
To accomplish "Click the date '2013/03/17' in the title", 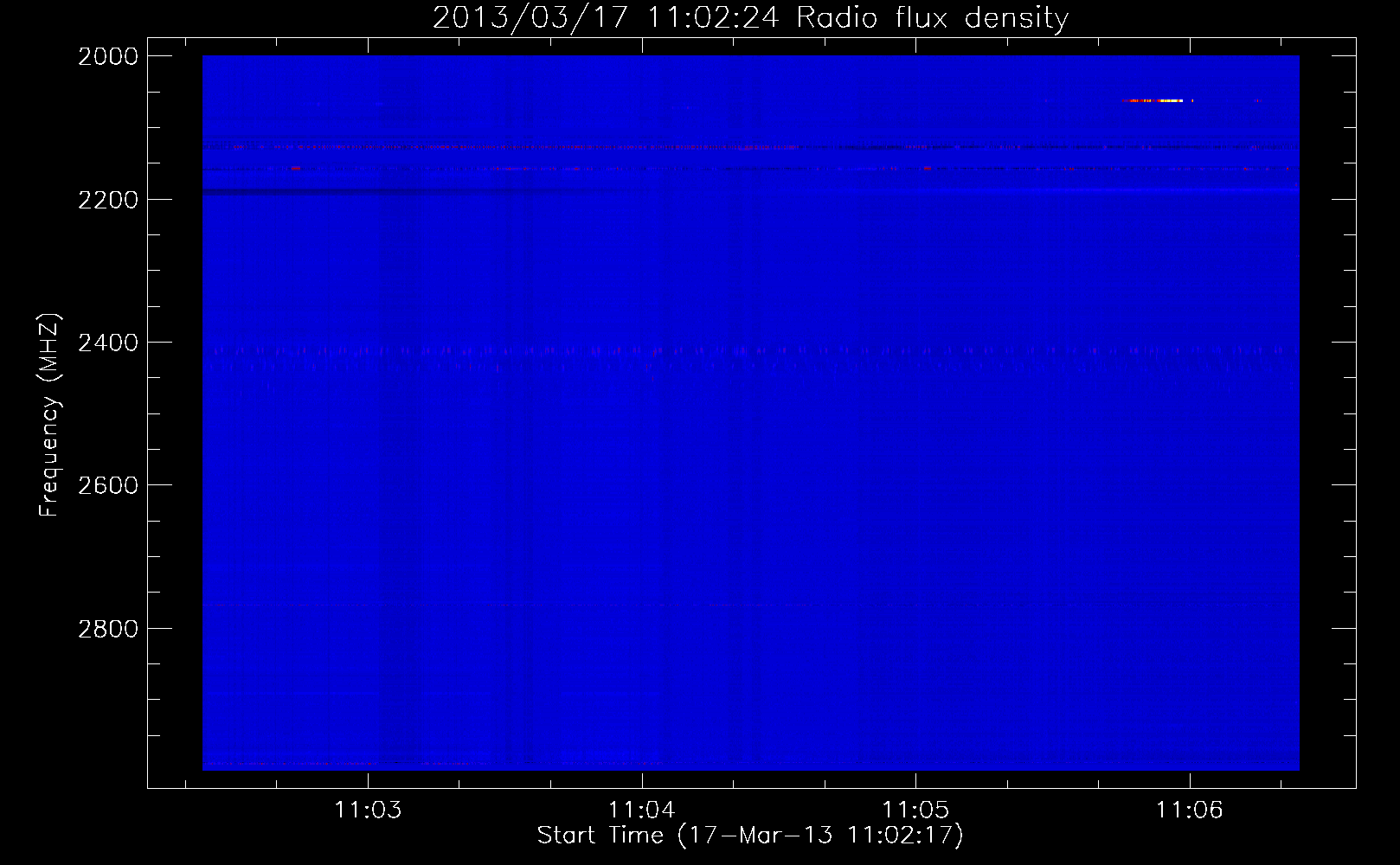I will coord(530,18).
